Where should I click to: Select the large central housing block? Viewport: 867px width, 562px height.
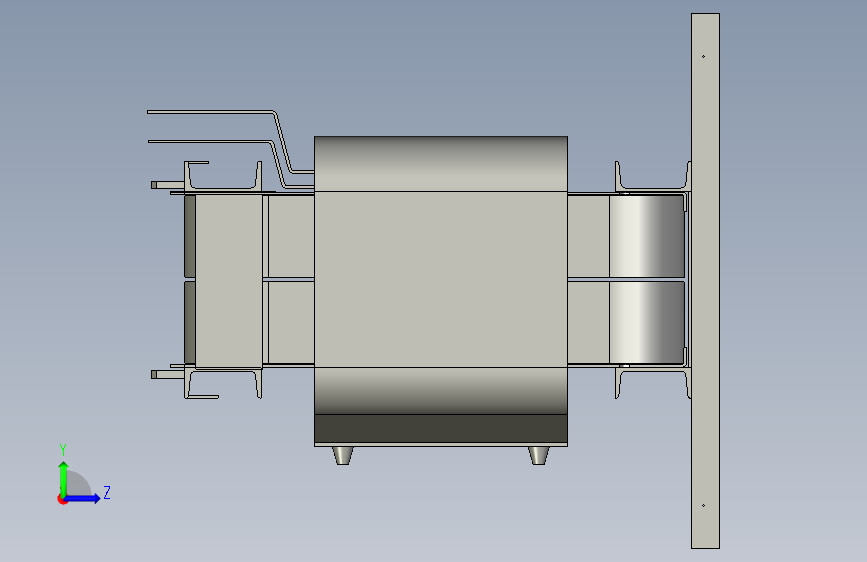click(441, 279)
